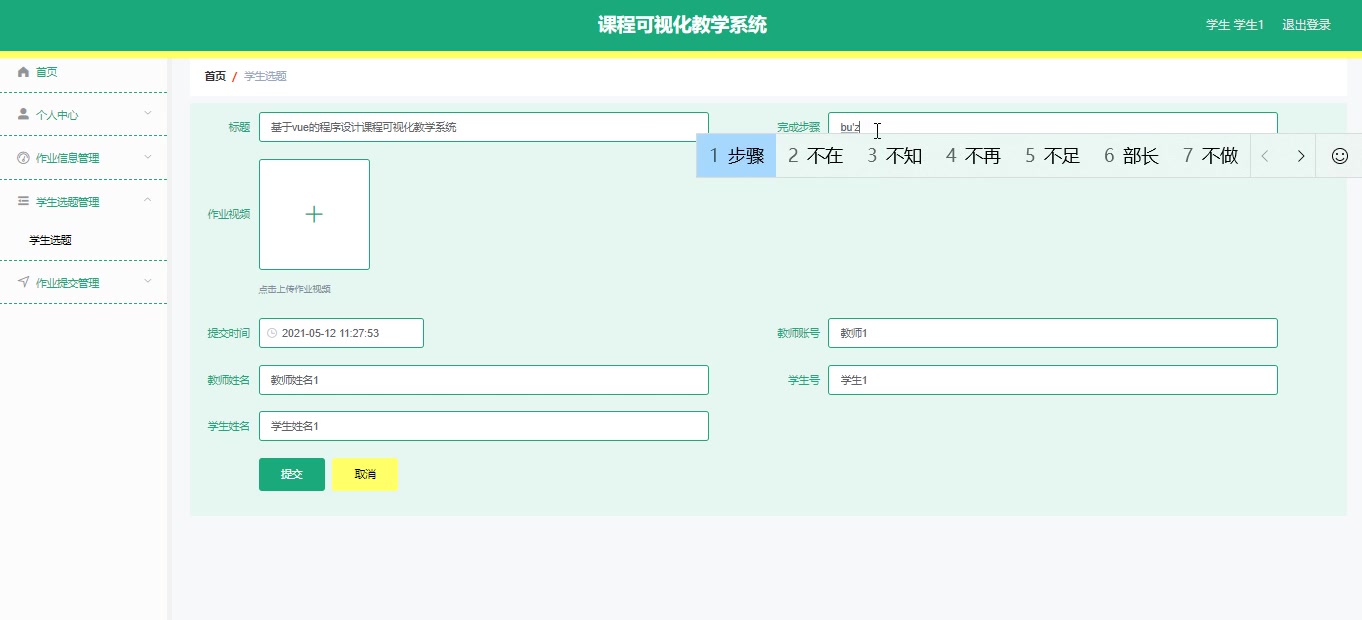The height and width of the screenshot is (620, 1362).
Task: Select the person icon for 个人中心
Action: pyautogui.click(x=22, y=114)
